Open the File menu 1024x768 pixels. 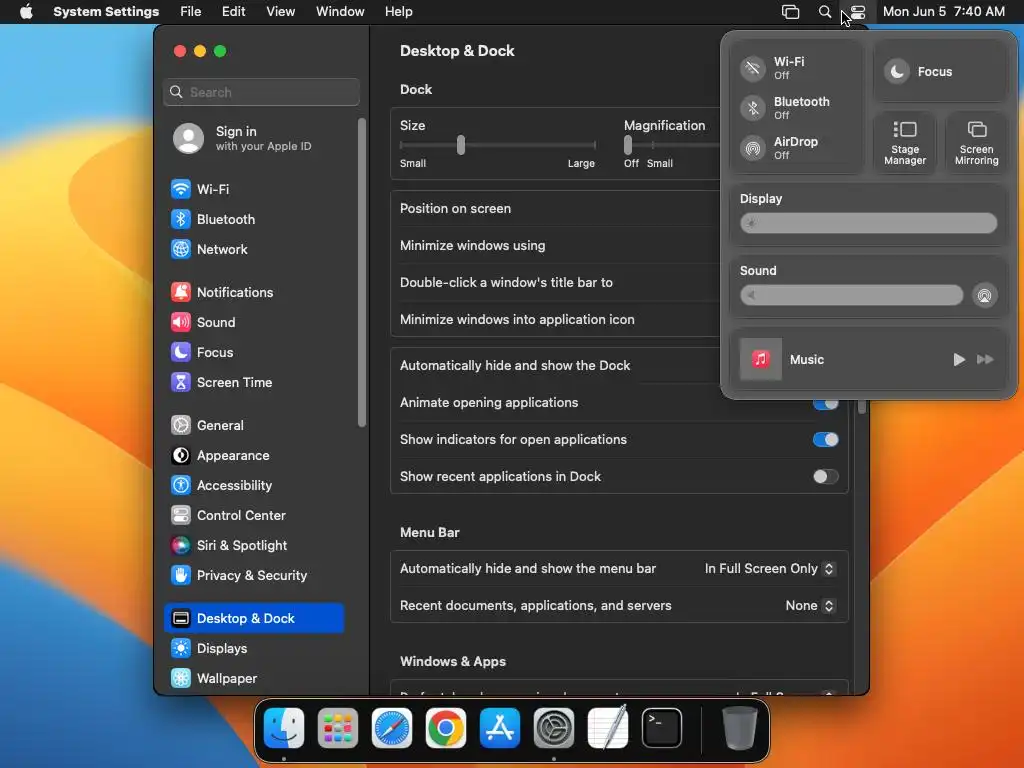(x=191, y=12)
